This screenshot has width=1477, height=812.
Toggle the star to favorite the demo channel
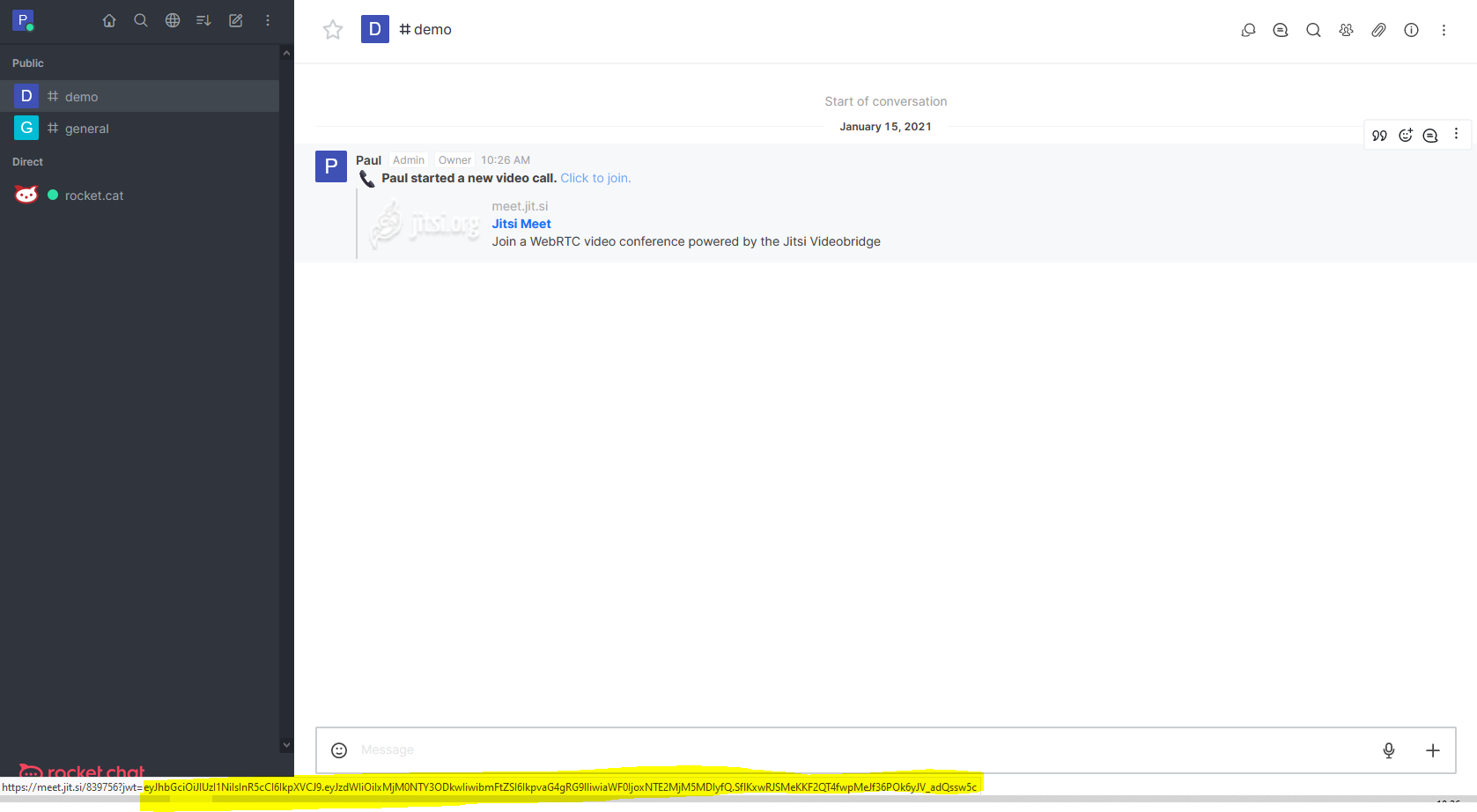point(332,29)
